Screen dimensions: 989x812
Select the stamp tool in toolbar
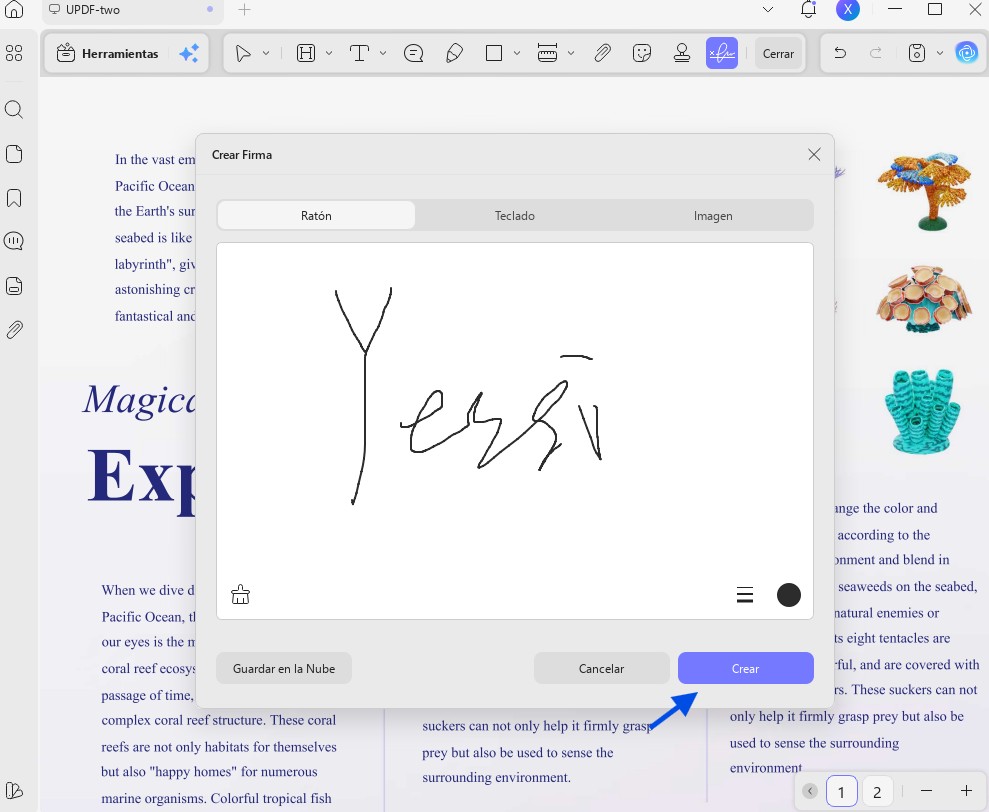pyautogui.click(x=682, y=53)
